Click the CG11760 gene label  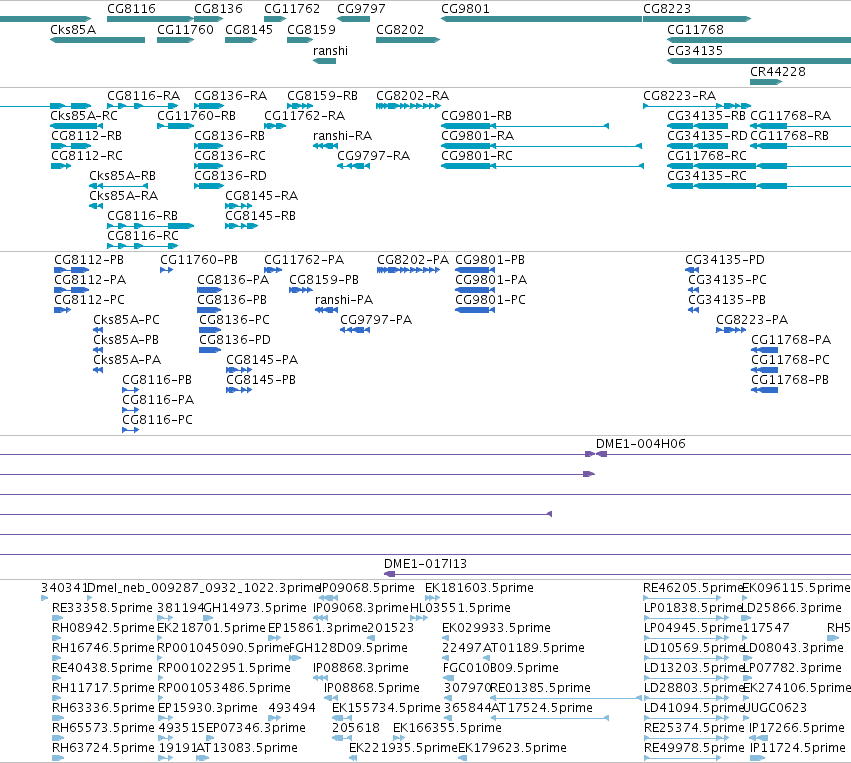(185, 29)
